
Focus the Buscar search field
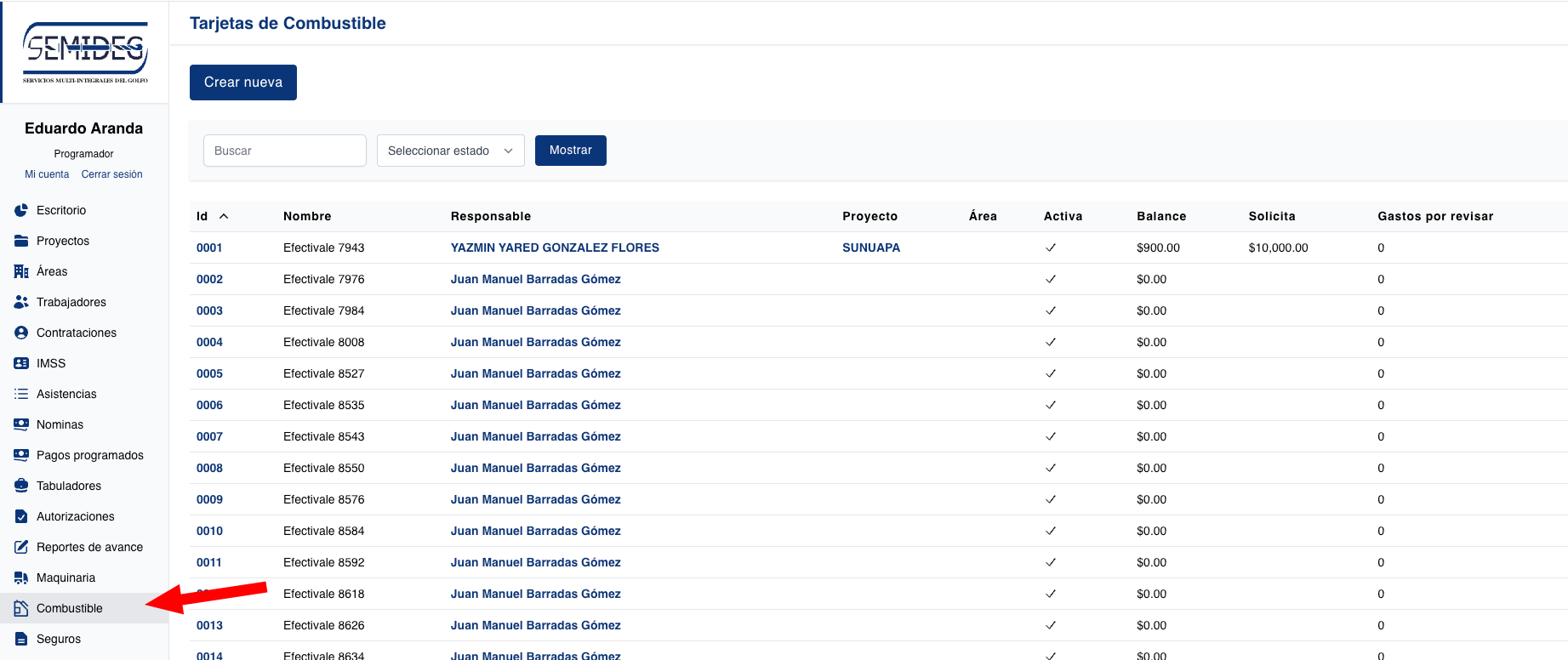pyautogui.click(x=284, y=151)
